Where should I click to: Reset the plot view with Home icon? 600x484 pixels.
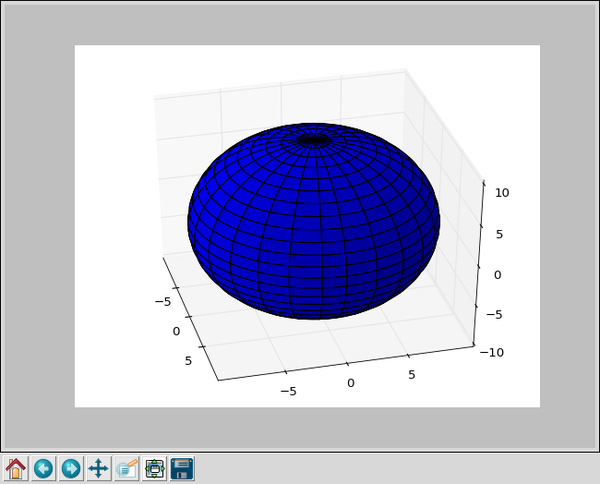point(16,468)
